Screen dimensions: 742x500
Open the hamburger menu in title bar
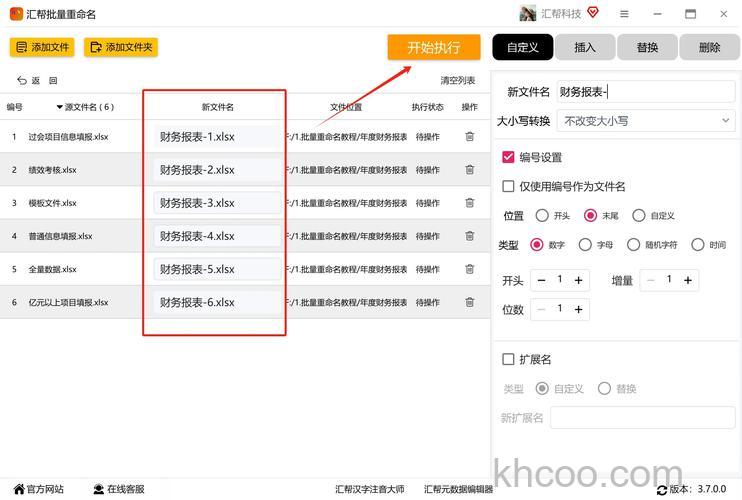tap(625, 14)
